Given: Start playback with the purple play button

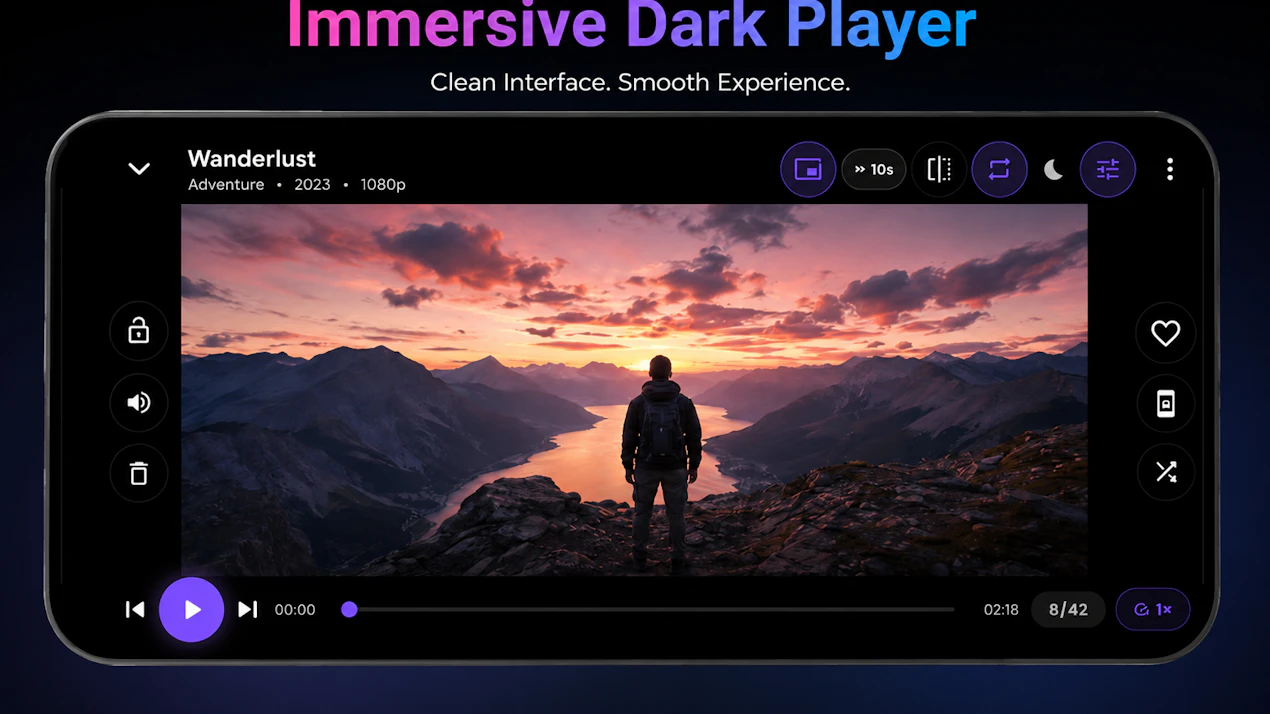Looking at the screenshot, I should pyautogui.click(x=191, y=609).
